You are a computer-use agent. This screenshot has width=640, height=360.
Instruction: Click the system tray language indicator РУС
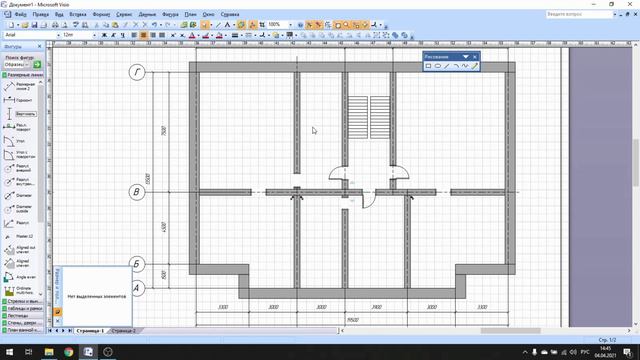coord(585,352)
